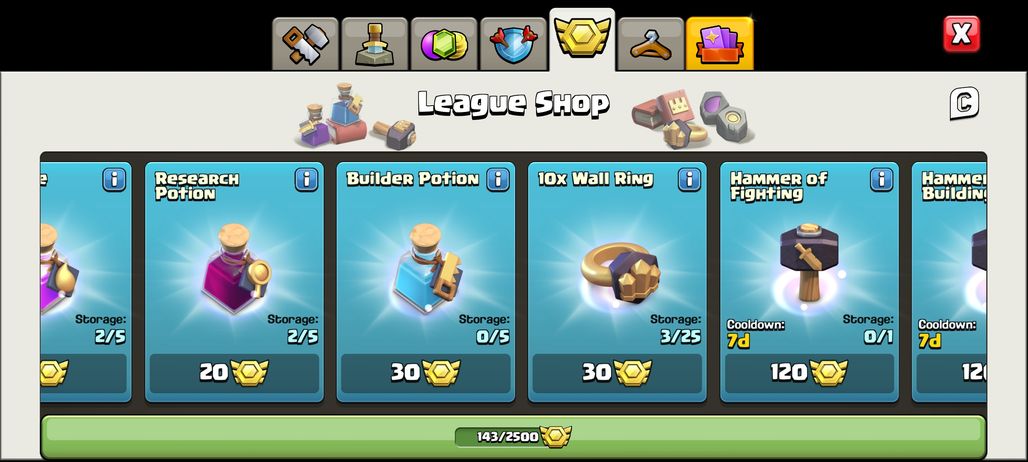
Task: Open the purple cards offers tab
Action: pyautogui.click(x=720, y=45)
